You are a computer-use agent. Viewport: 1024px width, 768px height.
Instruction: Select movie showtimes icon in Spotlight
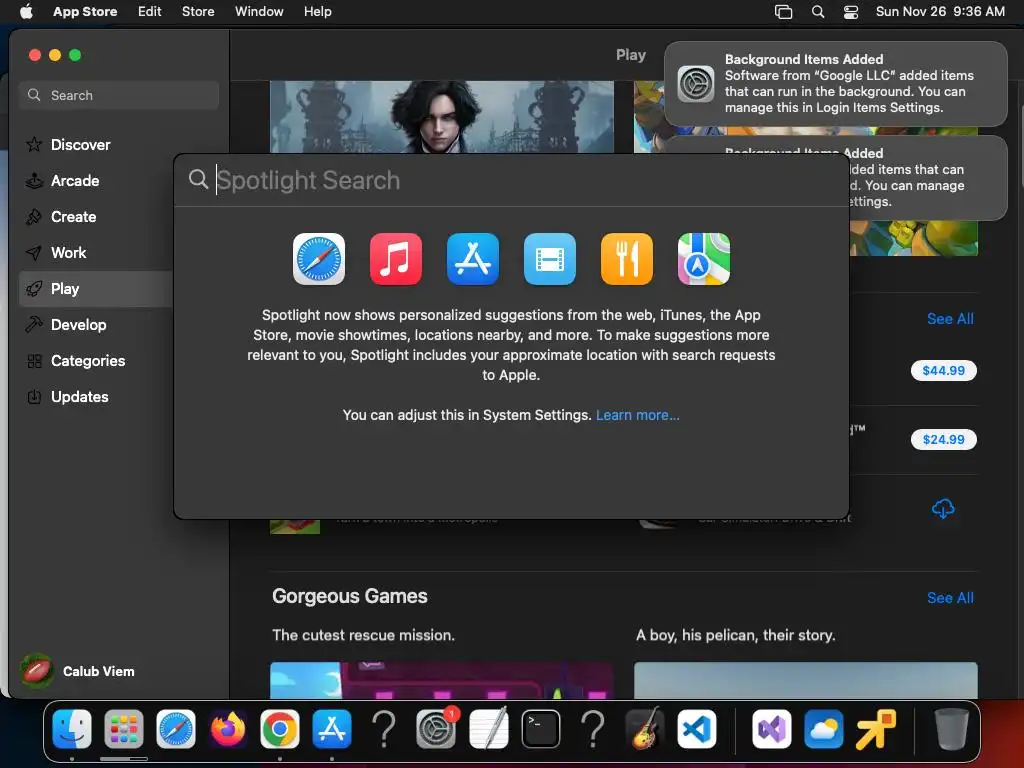(550, 259)
